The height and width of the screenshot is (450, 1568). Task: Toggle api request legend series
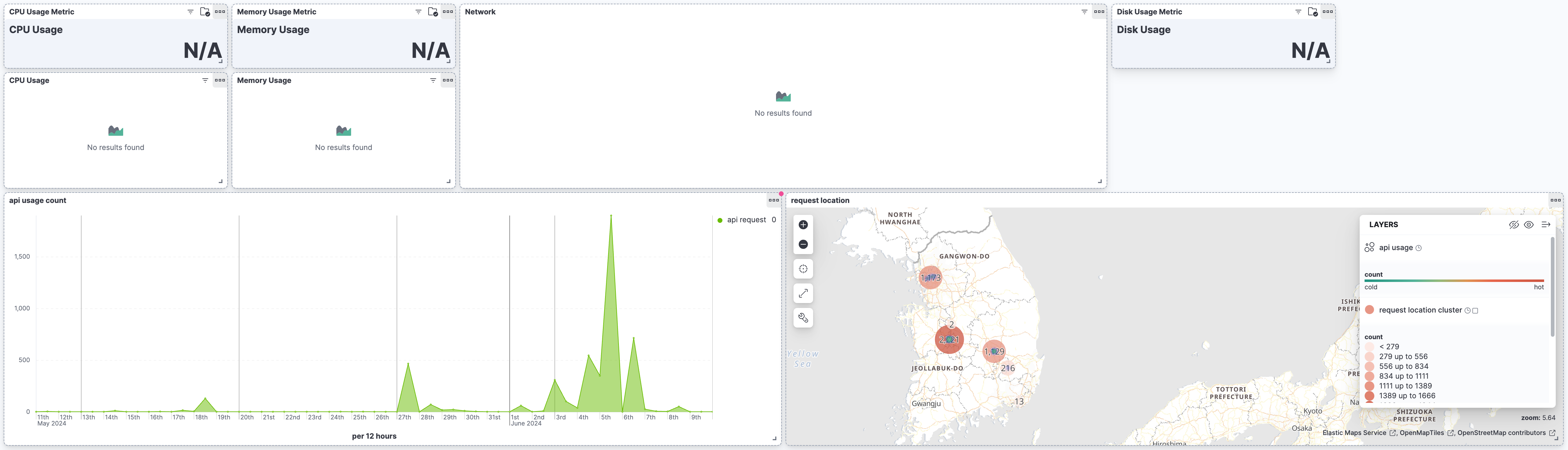coord(746,220)
